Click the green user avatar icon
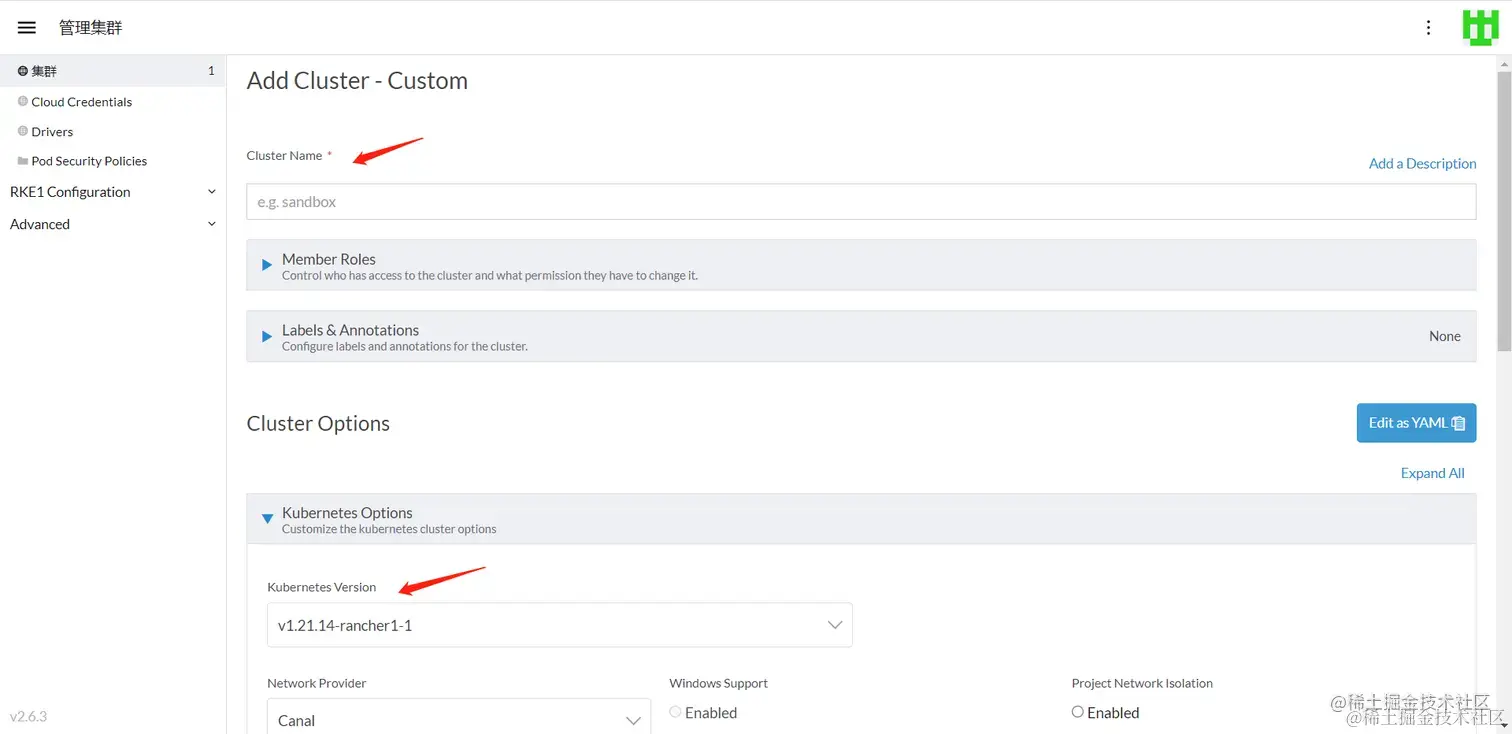1512x734 pixels. pyautogui.click(x=1480, y=28)
